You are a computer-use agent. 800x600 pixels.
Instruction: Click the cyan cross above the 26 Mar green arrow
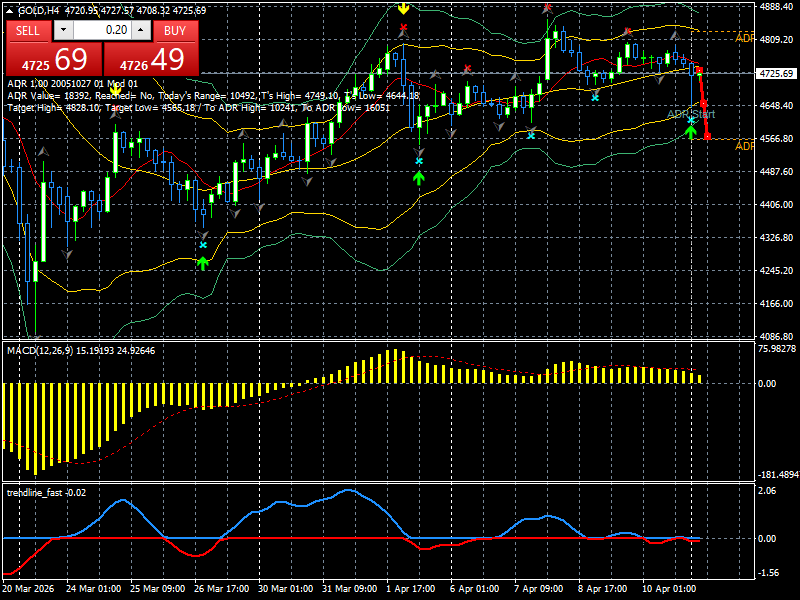[x=203, y=245]
